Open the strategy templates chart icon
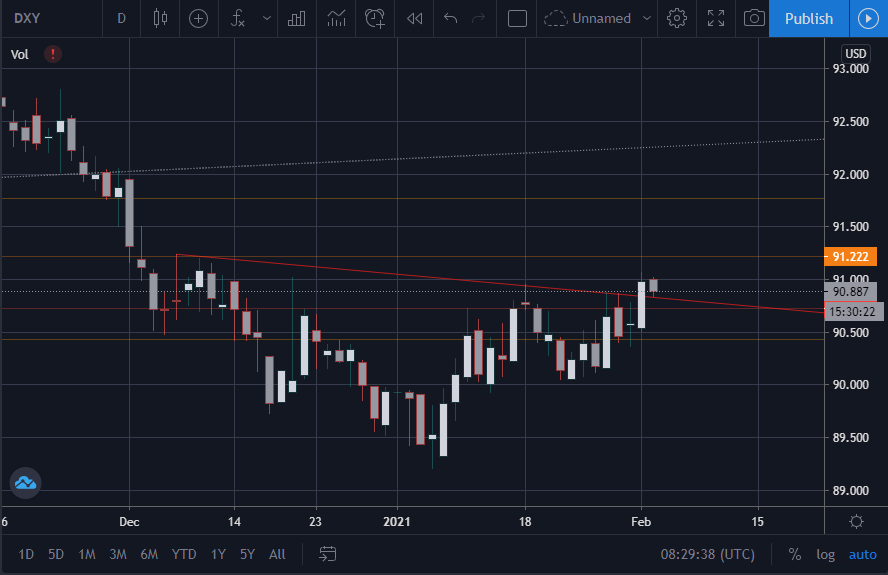 [x=336, y=18]
